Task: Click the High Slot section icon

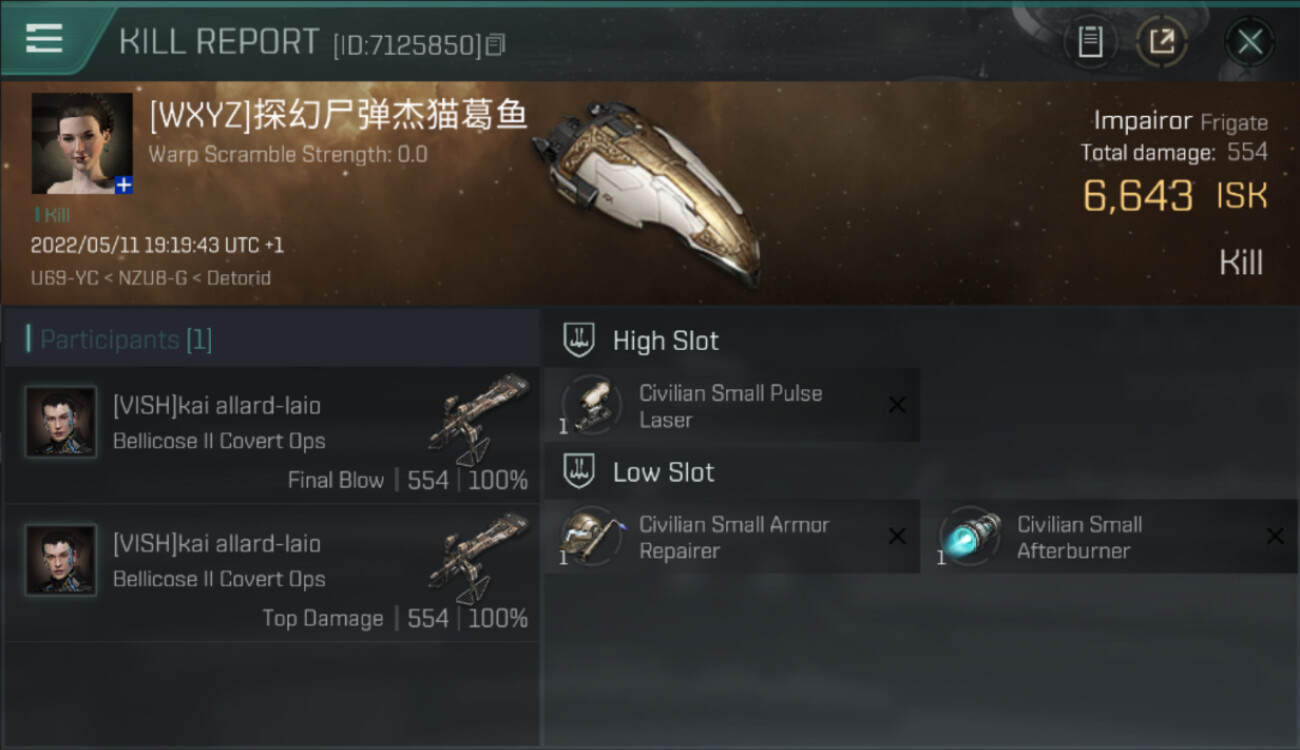Action: tap(579, 340)
